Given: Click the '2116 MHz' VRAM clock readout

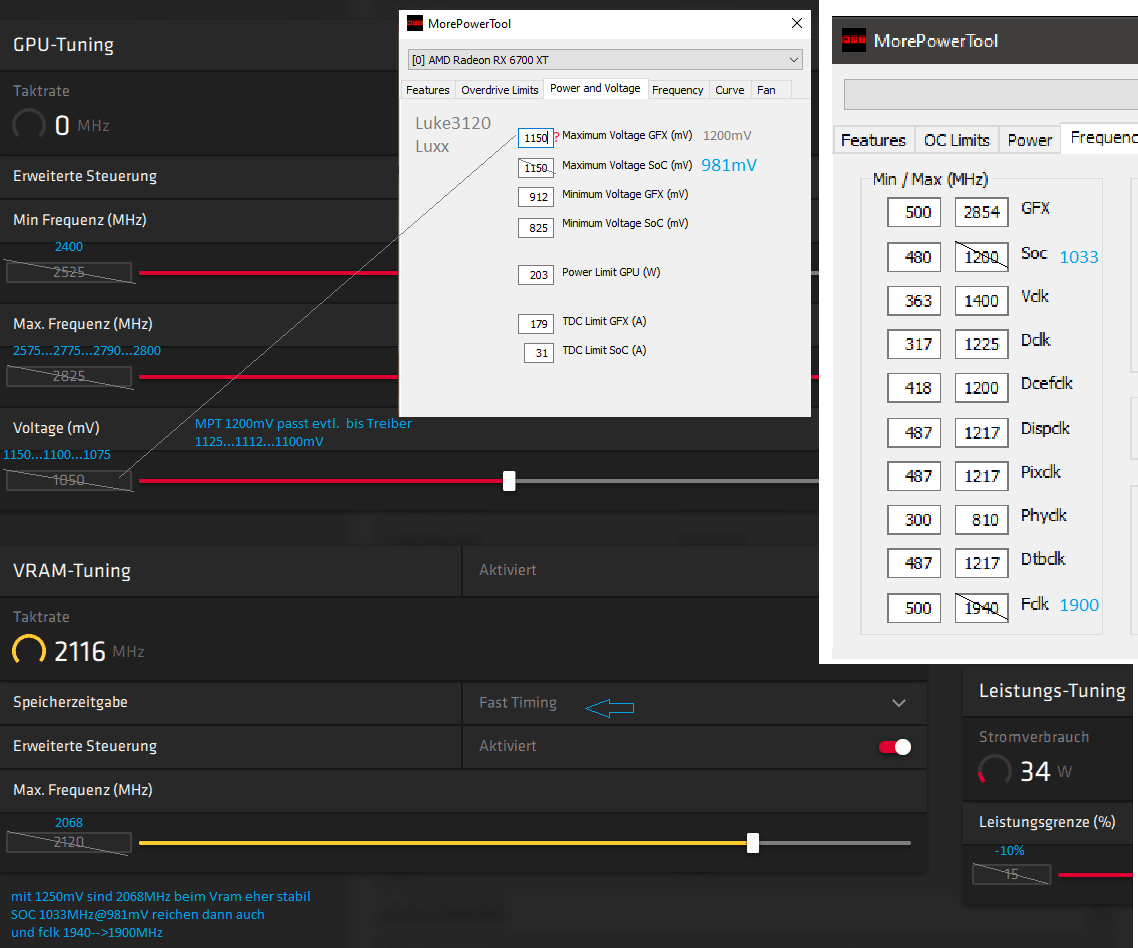Looking at the screenshot, I should 99,651.
